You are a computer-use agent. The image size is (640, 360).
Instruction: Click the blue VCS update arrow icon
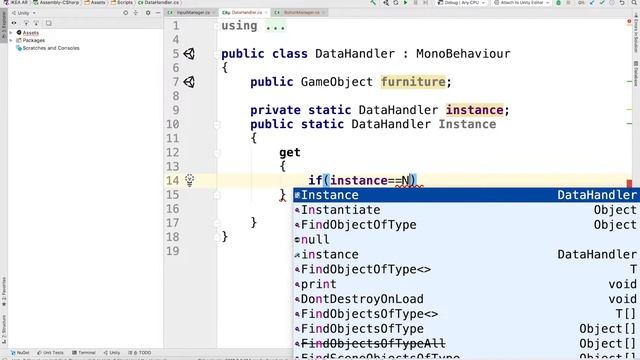tap(592, 2)
